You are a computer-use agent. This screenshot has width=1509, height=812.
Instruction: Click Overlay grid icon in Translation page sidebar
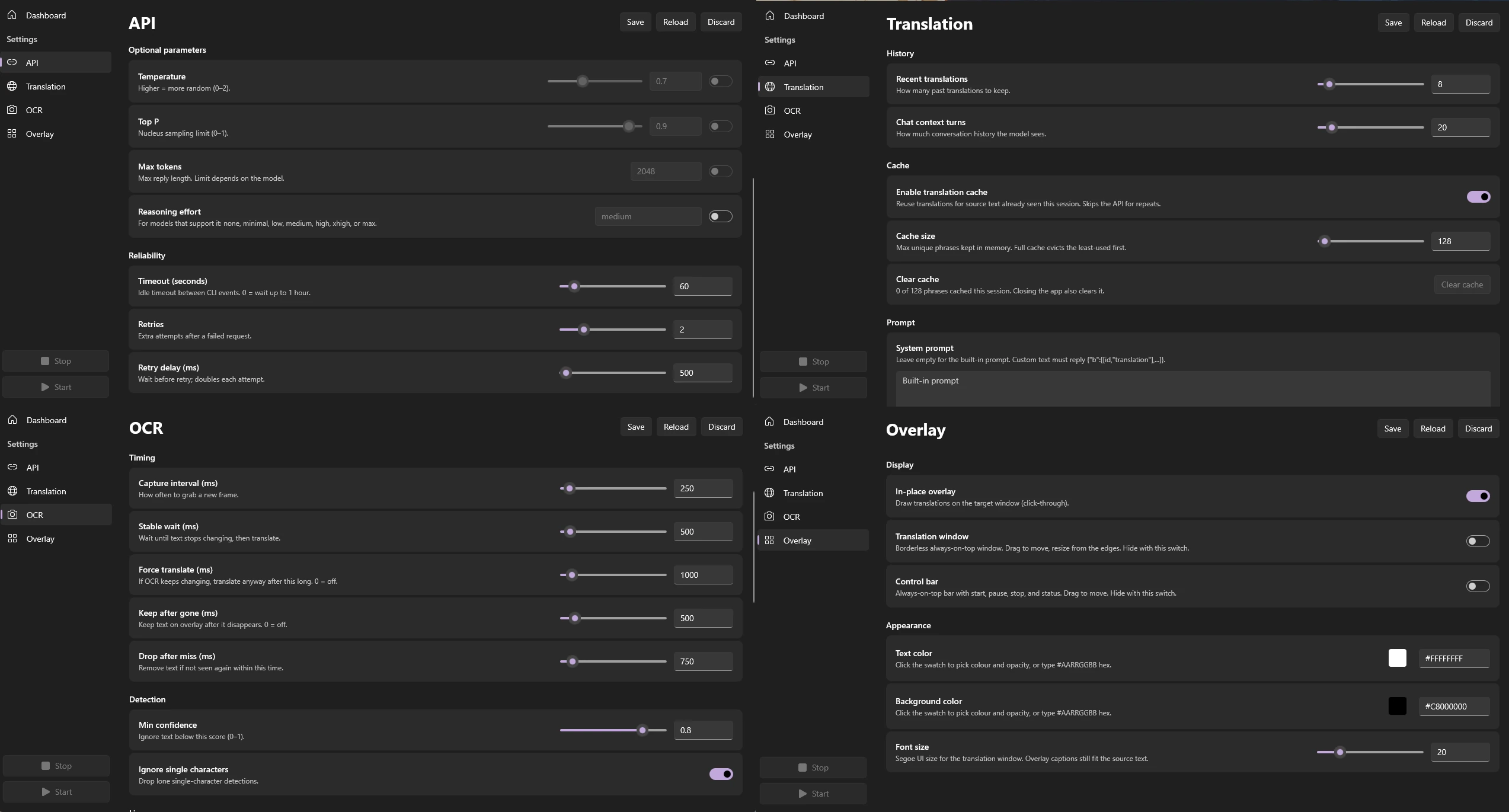770,134
